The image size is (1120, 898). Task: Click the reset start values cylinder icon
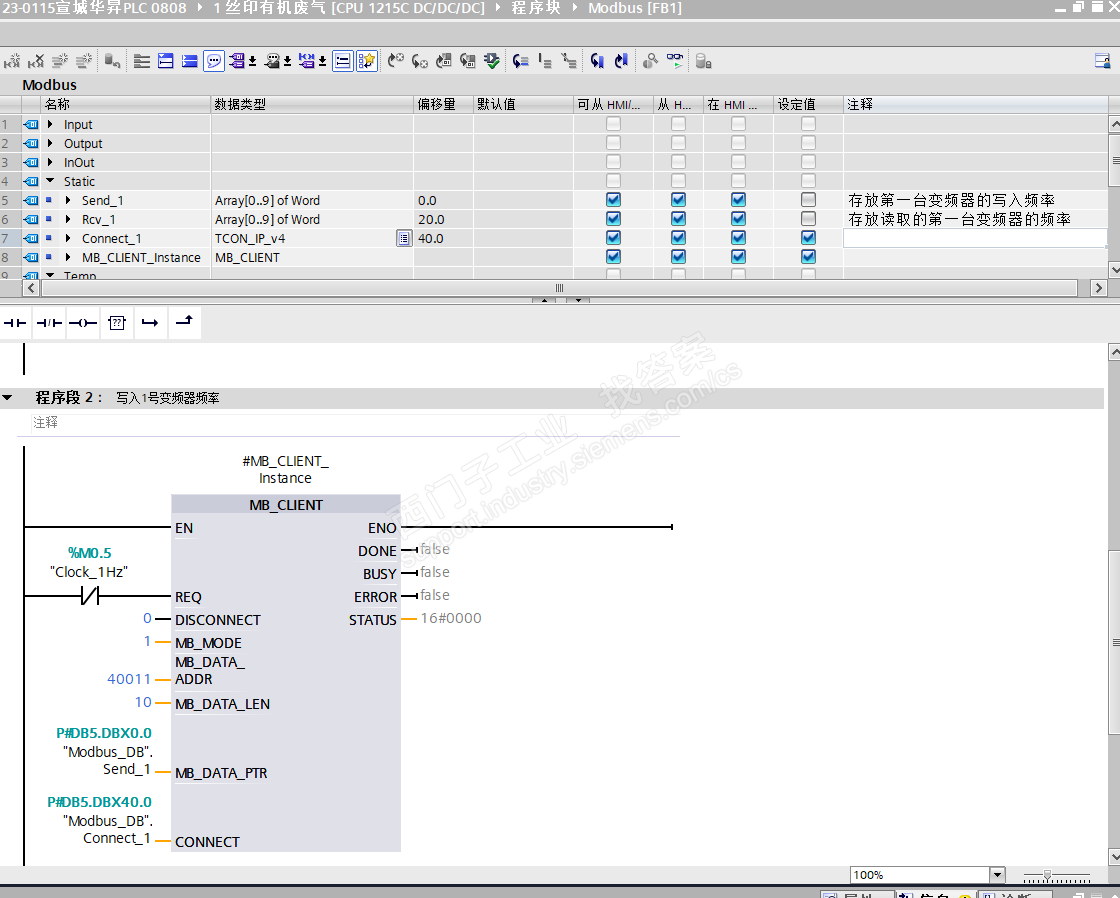112,61
